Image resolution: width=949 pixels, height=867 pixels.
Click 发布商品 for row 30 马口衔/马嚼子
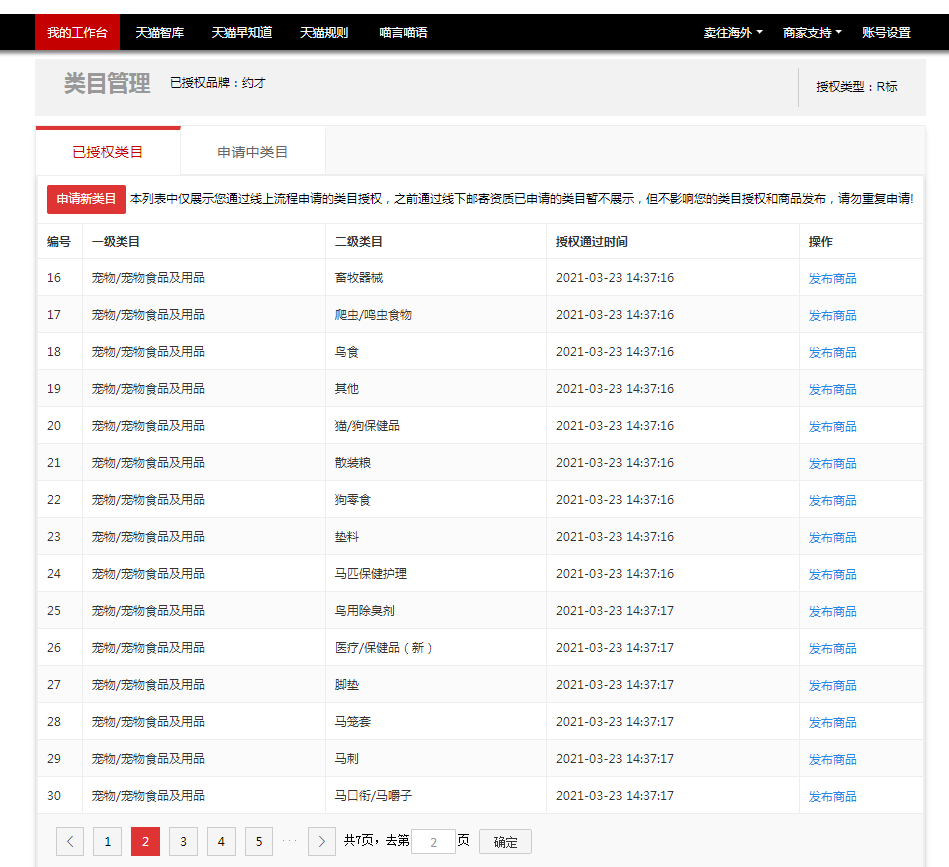(833, 797)
